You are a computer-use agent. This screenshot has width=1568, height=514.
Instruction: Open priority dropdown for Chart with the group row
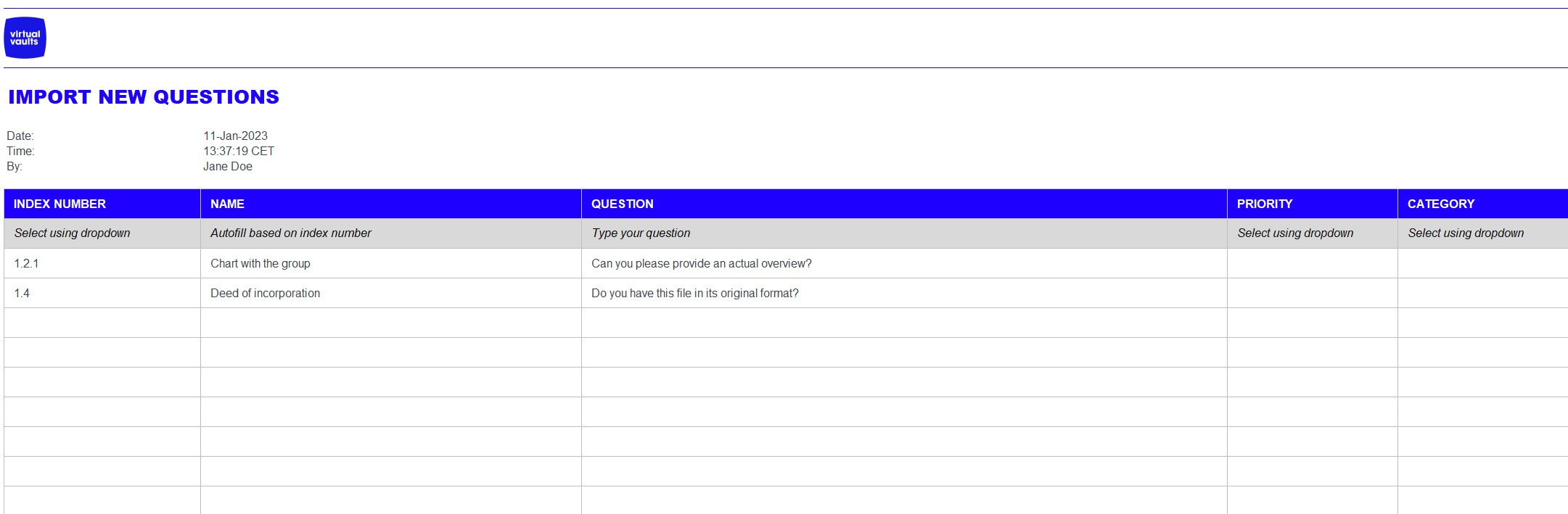(1312, 263)
